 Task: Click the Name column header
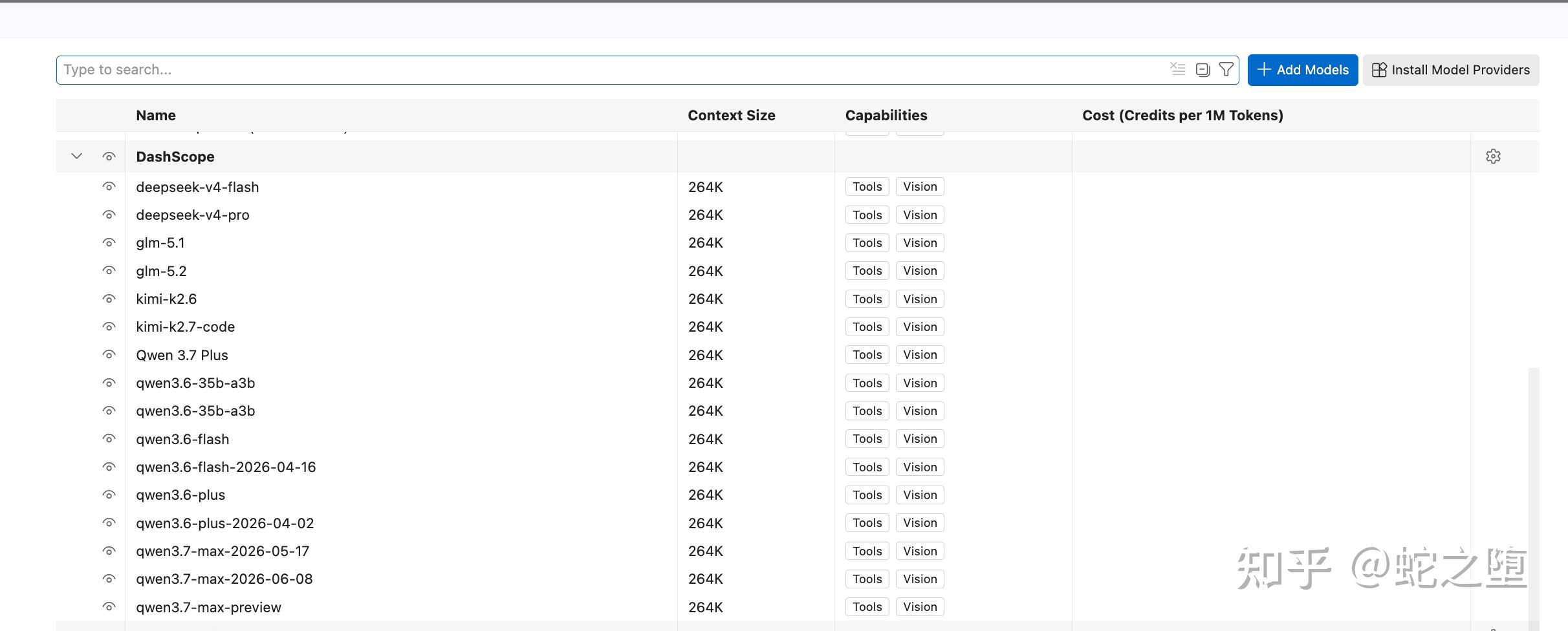(156, 115)
